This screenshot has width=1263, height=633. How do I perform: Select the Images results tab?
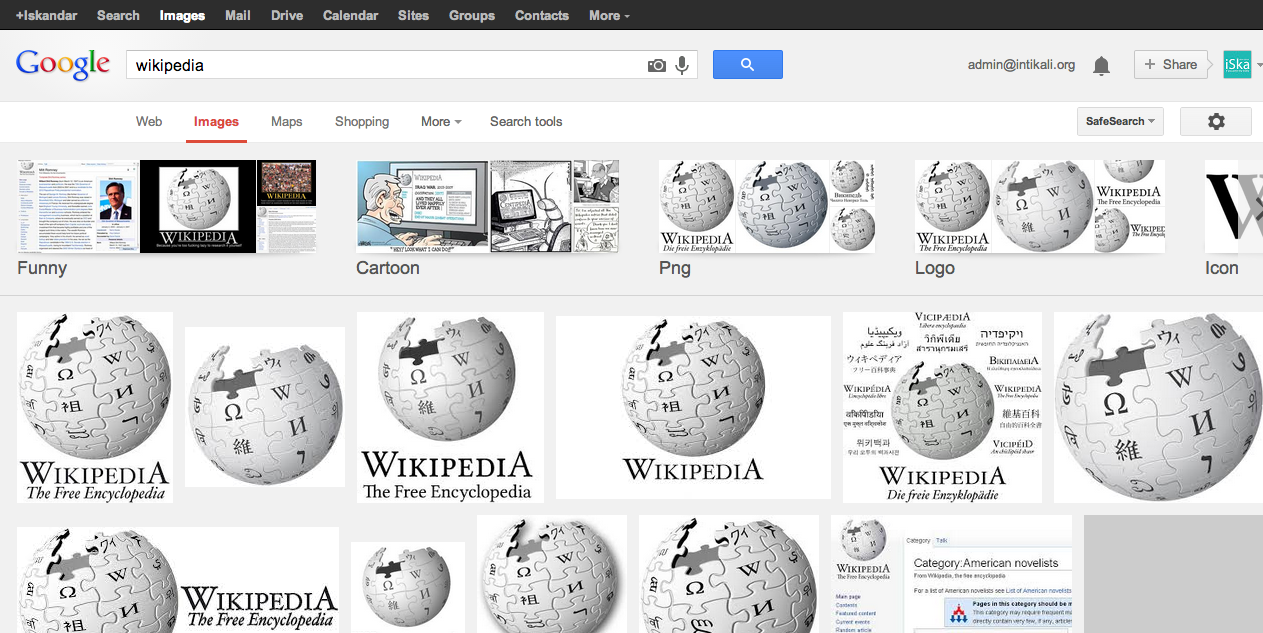(x=216, y=121)
